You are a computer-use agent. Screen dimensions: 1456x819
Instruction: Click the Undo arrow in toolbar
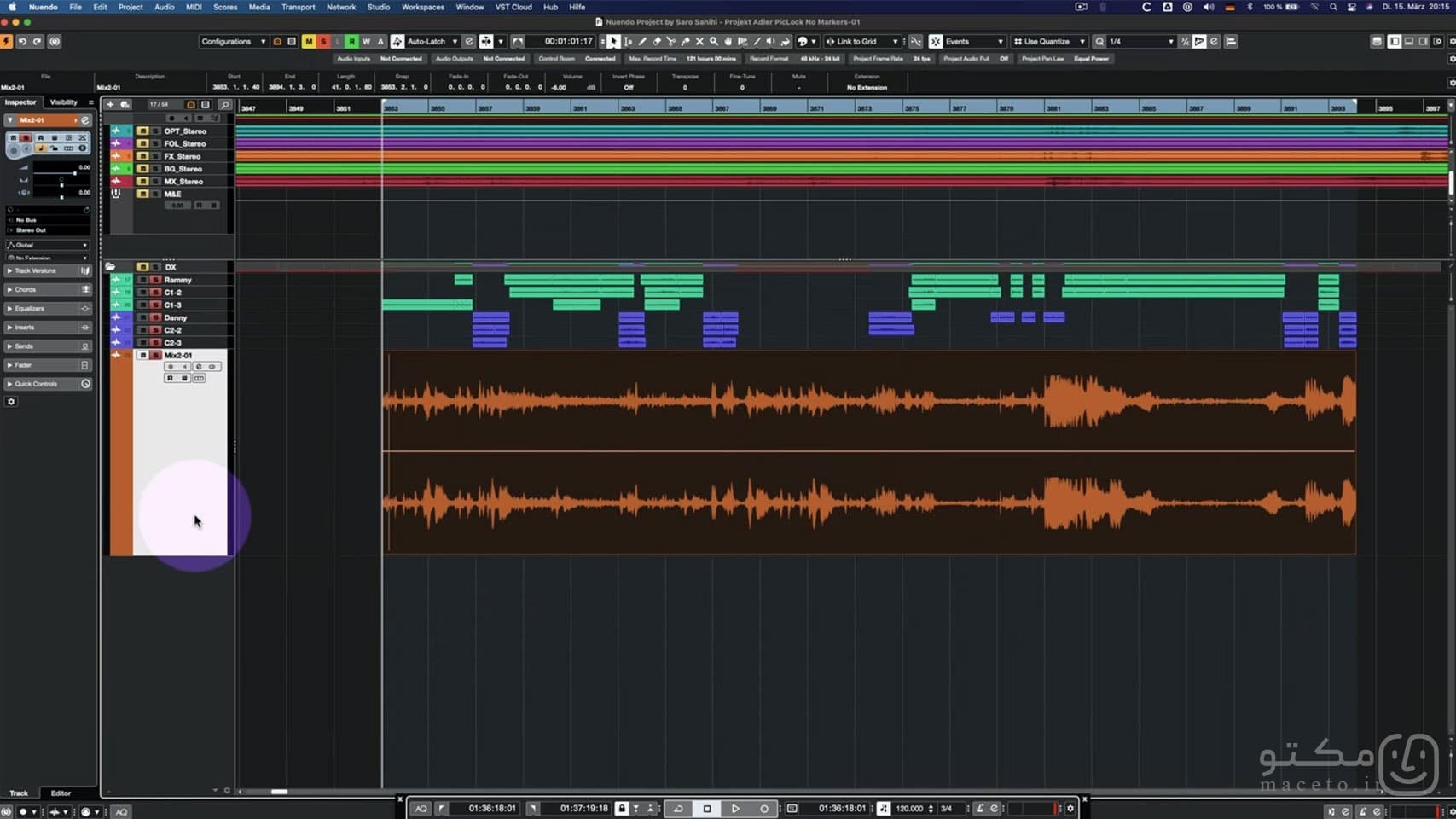pos(23,41)
